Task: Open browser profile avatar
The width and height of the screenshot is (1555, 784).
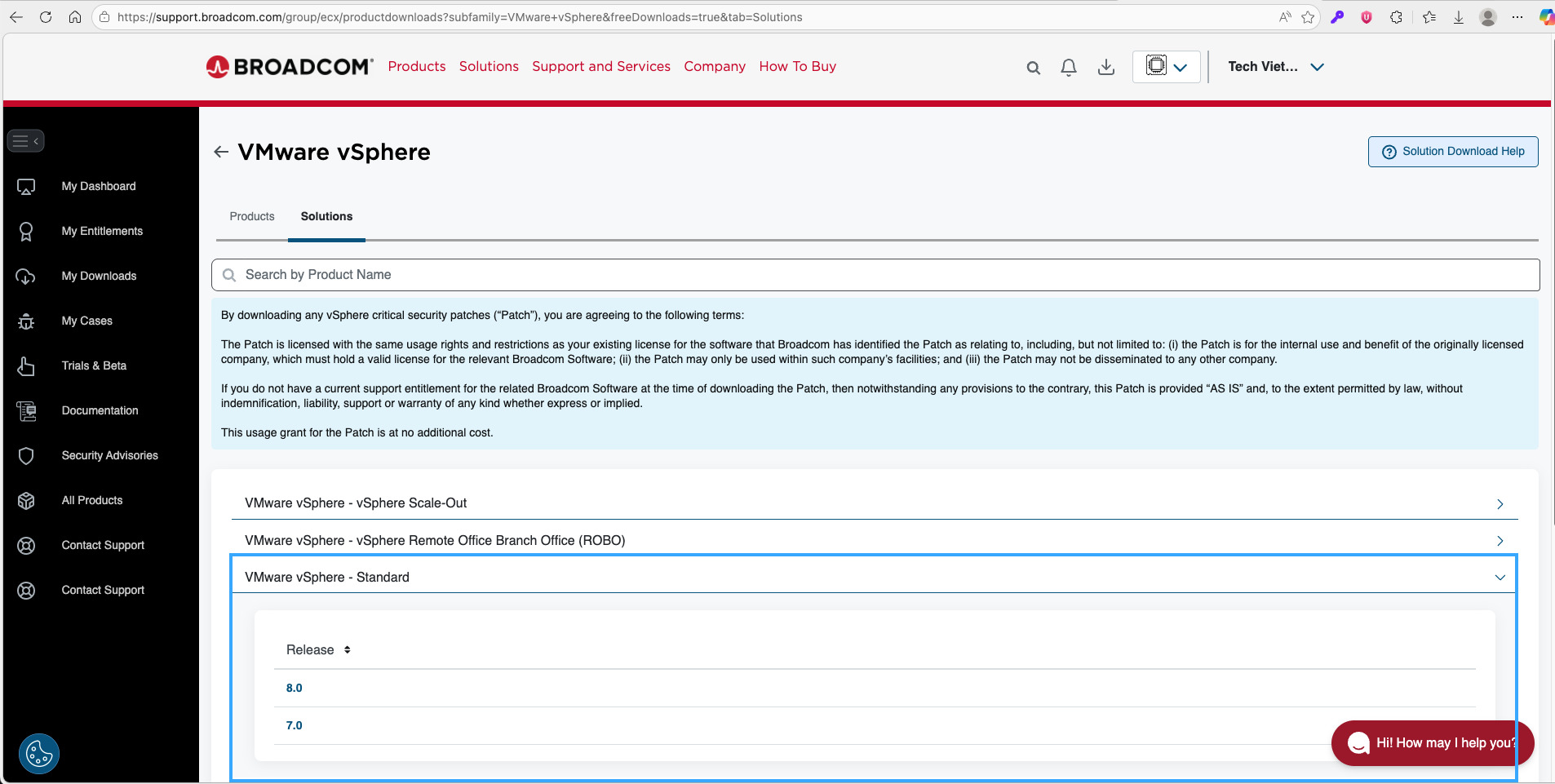Action: pos(1488,17)
